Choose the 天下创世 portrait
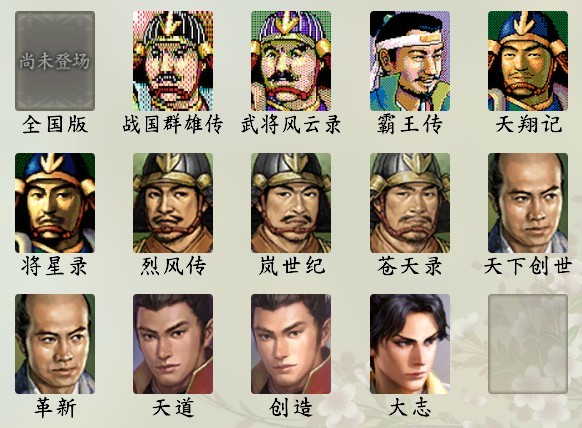582x428 pixels. coord(528,203)
